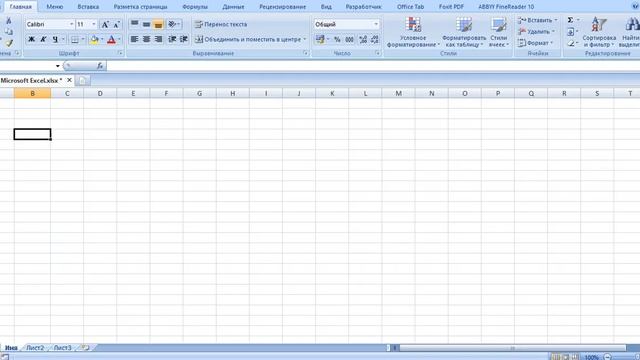Align text to middle of cell

point(146,24)
